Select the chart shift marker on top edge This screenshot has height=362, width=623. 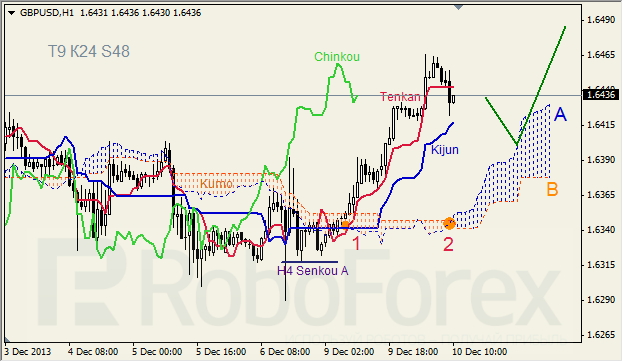[459, 7]
